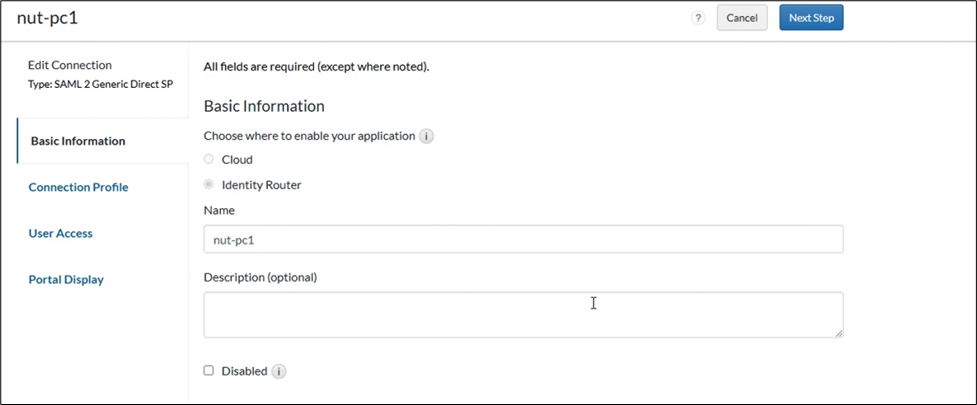Image resolution: width=977 pixels, height=405 pixels.
Task: Click the info icon next to Disabled
Action: pyautogui.click(x=279, y=371)
